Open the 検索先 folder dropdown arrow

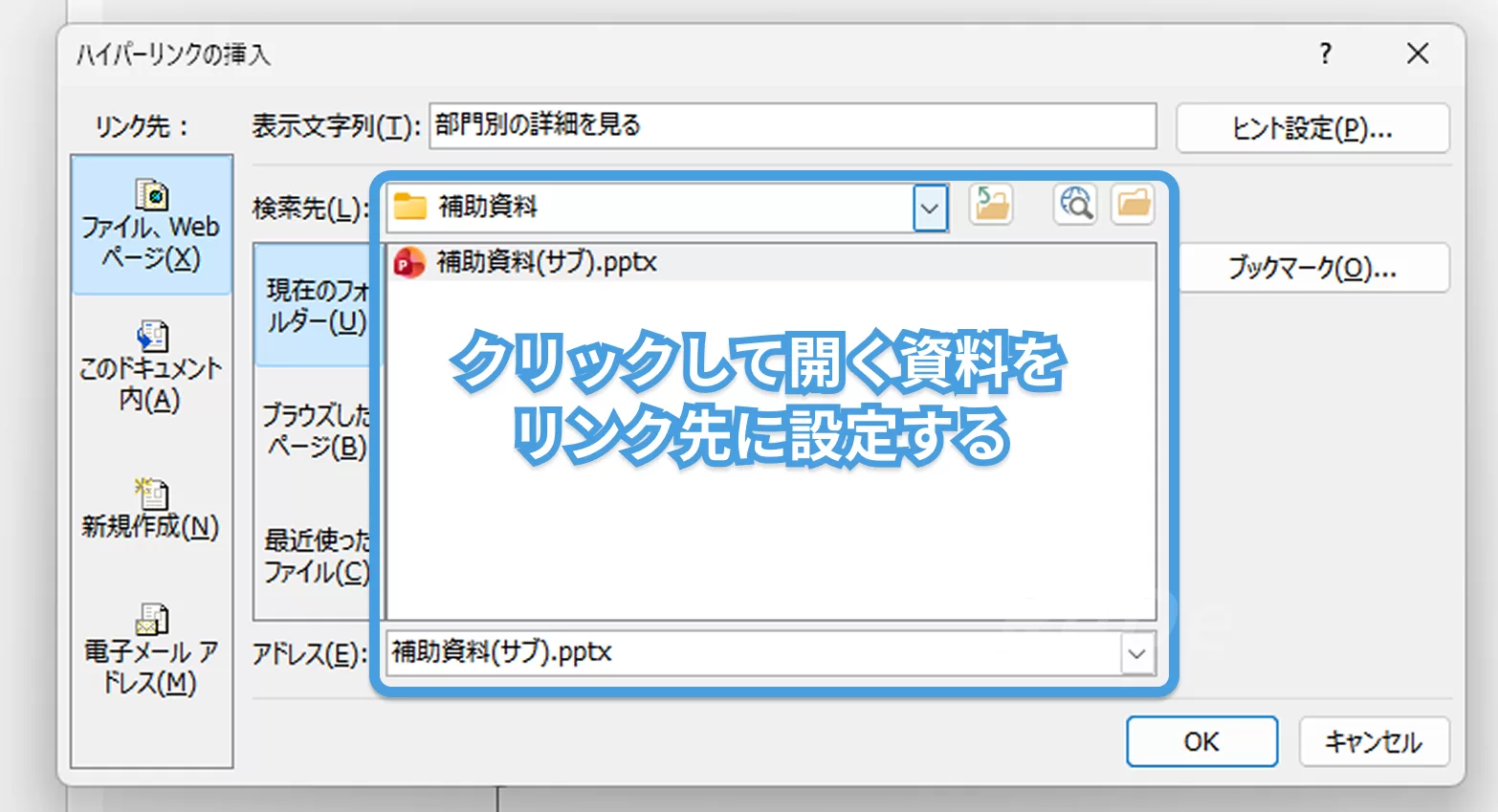[x=927, y=207]
